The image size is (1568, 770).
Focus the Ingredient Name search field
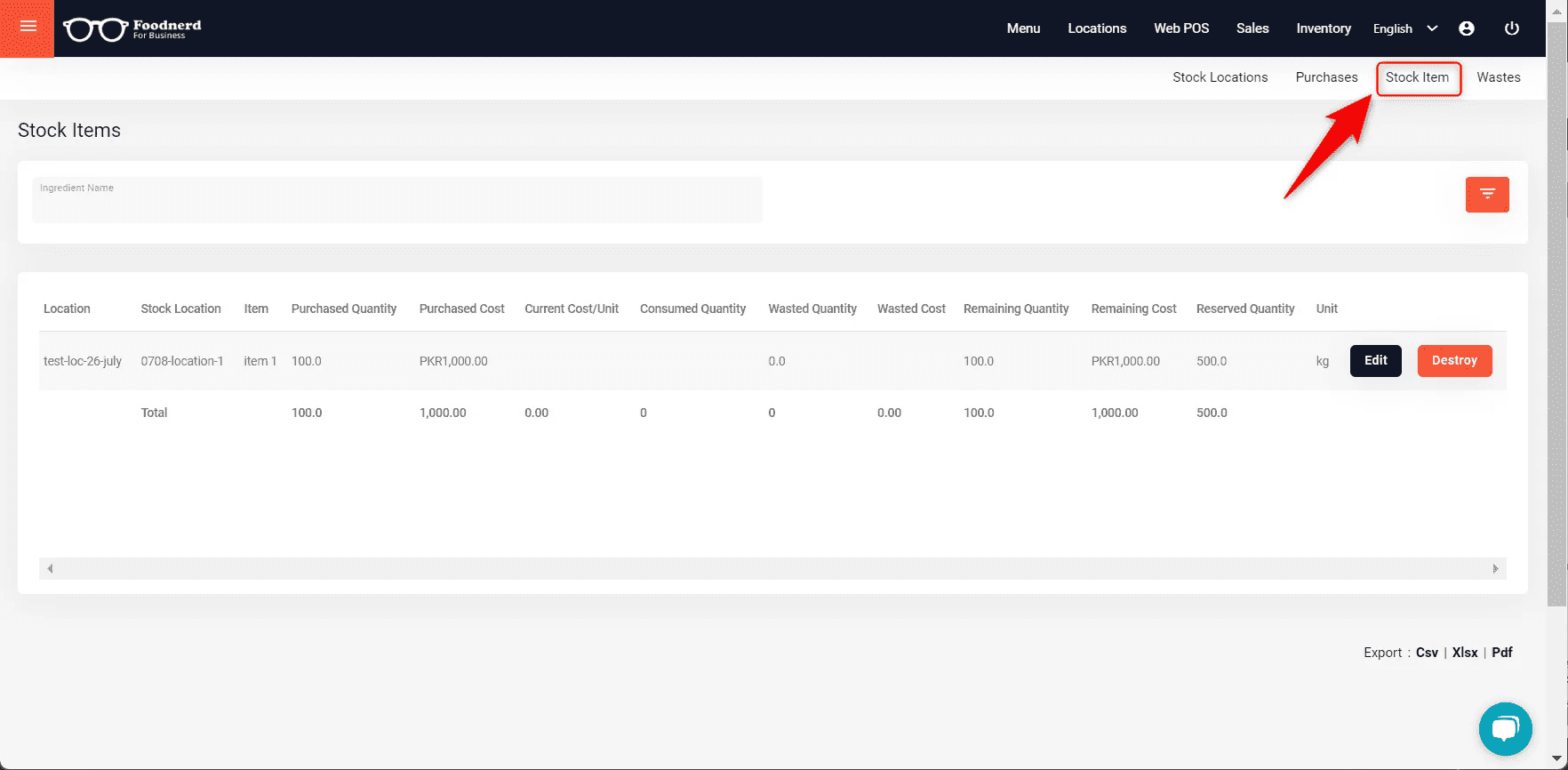[x=397, y=200]
